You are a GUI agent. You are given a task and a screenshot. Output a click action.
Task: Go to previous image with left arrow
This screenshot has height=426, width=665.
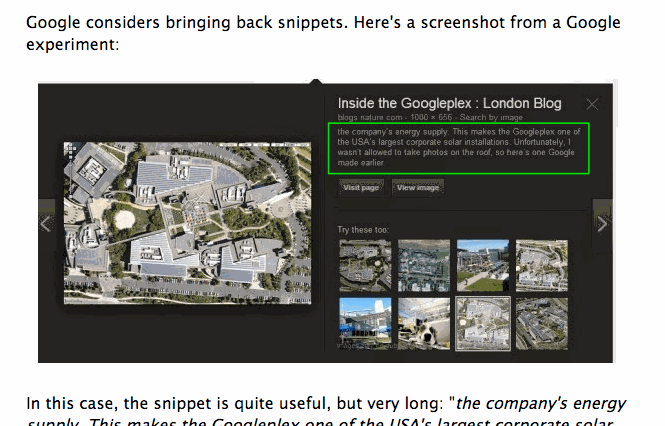(46, 223)
